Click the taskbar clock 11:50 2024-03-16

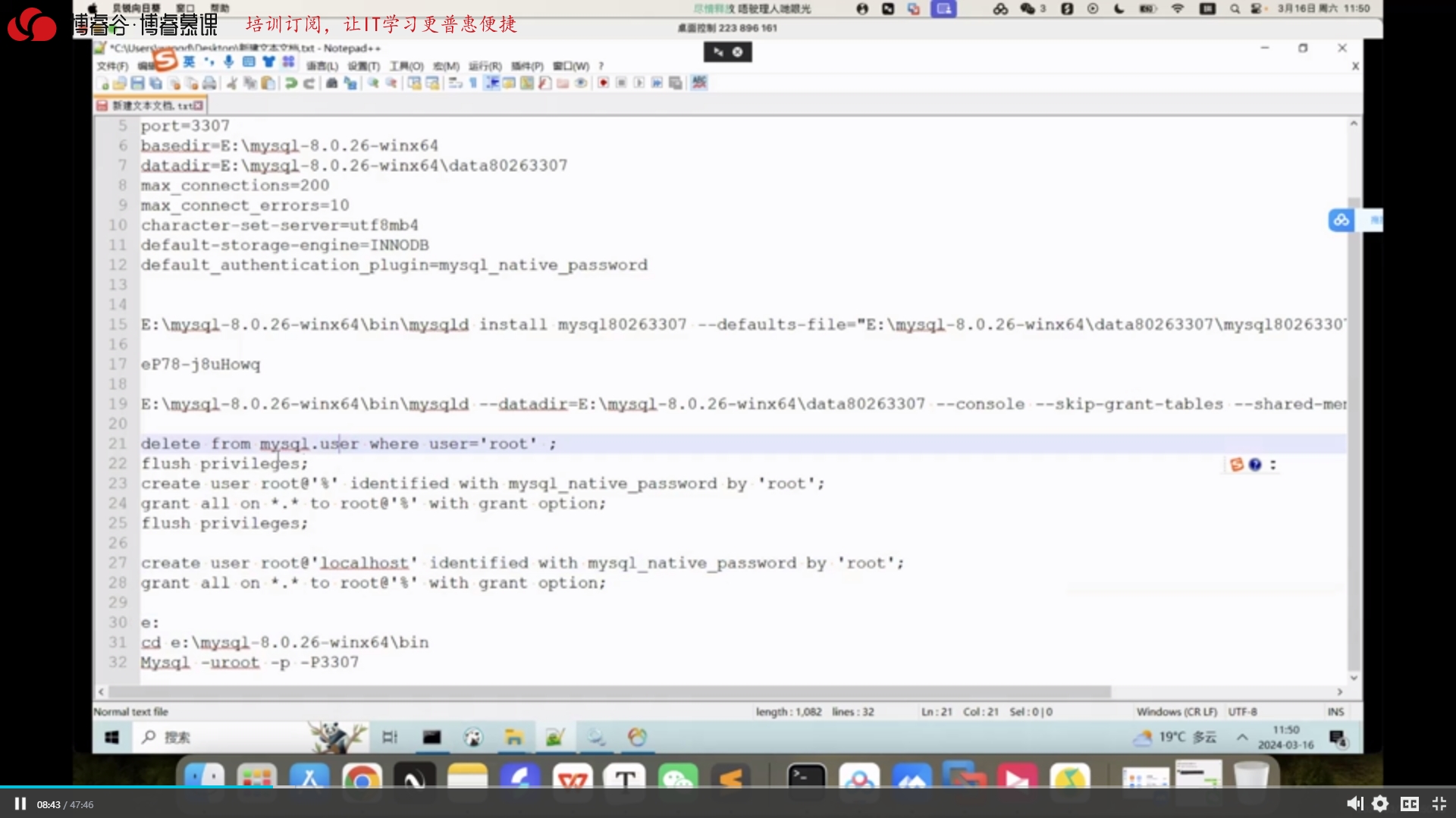[x=1286, y=737]
